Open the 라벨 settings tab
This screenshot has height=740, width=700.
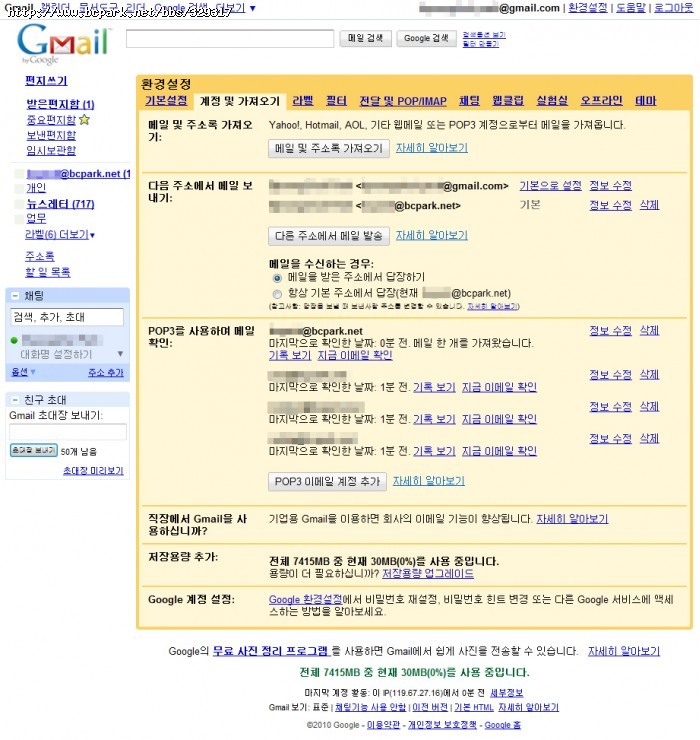pyautogui.click(x=303, y=101)
